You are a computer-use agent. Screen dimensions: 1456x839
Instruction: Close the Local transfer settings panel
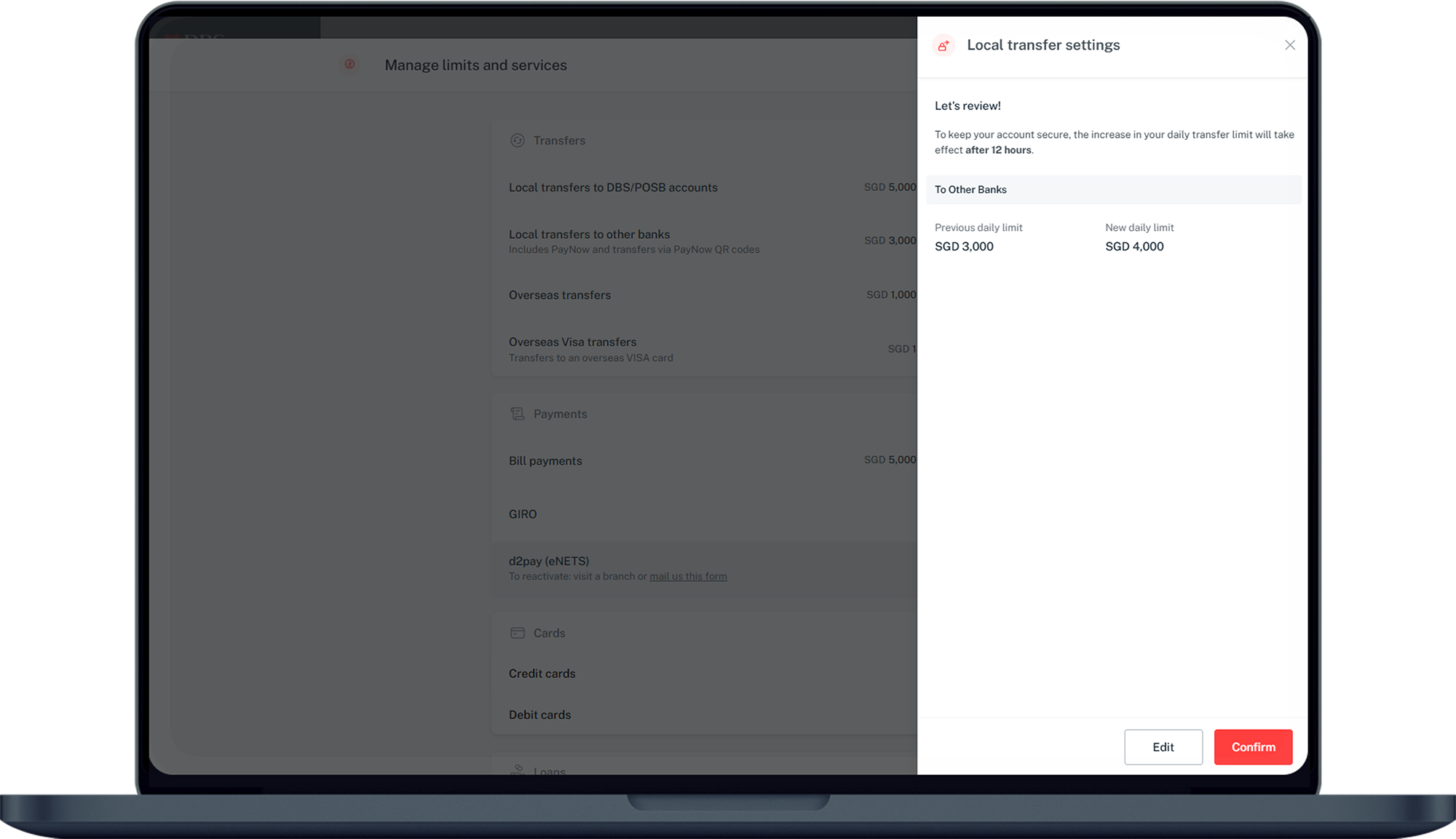point(1289,45)
